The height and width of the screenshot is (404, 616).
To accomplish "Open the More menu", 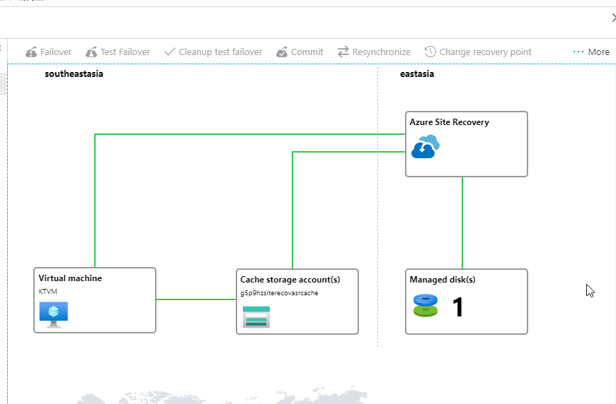I will point(591,52).
